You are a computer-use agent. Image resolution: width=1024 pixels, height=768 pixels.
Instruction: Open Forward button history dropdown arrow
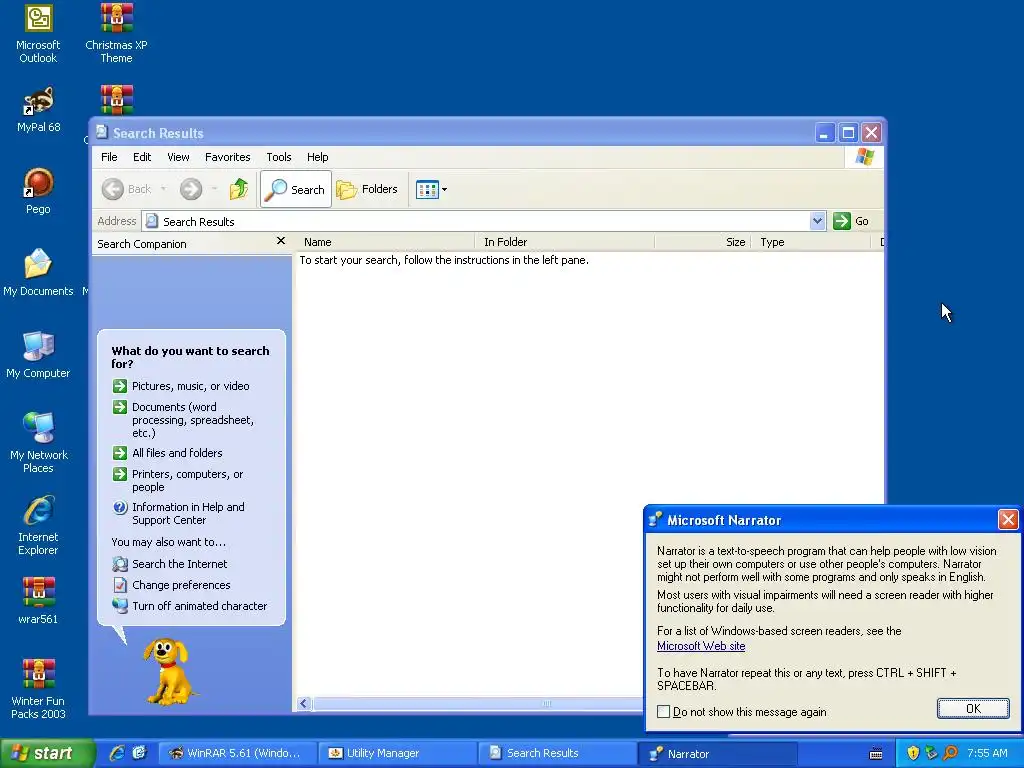pos(214,189)
